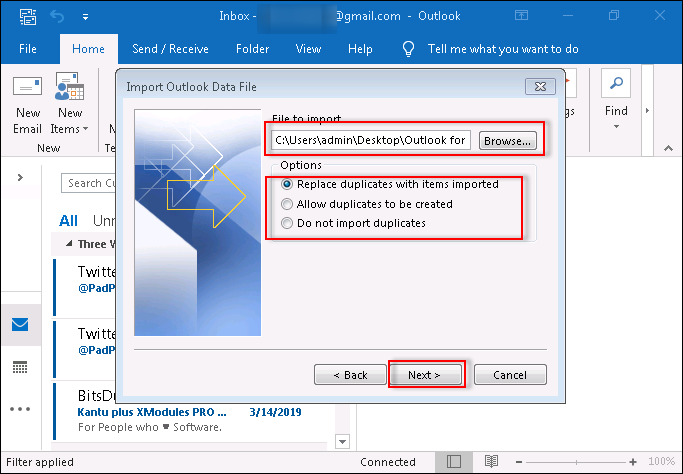Image resolution: width=683 pixels, height=474 pixels.
Task: Adjust the zoom slider in status bar
Action: coord(576,462)
